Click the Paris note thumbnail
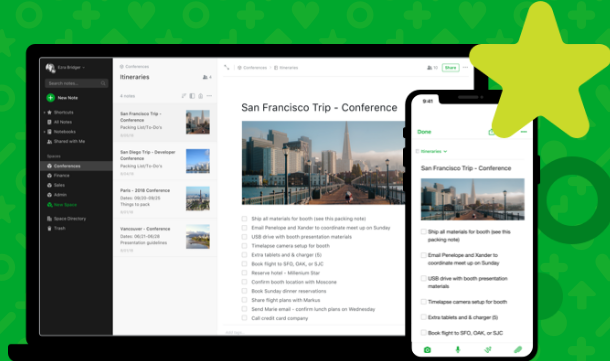Image resolution: width=610 pixels, height=361 pixels. point(198,198)
